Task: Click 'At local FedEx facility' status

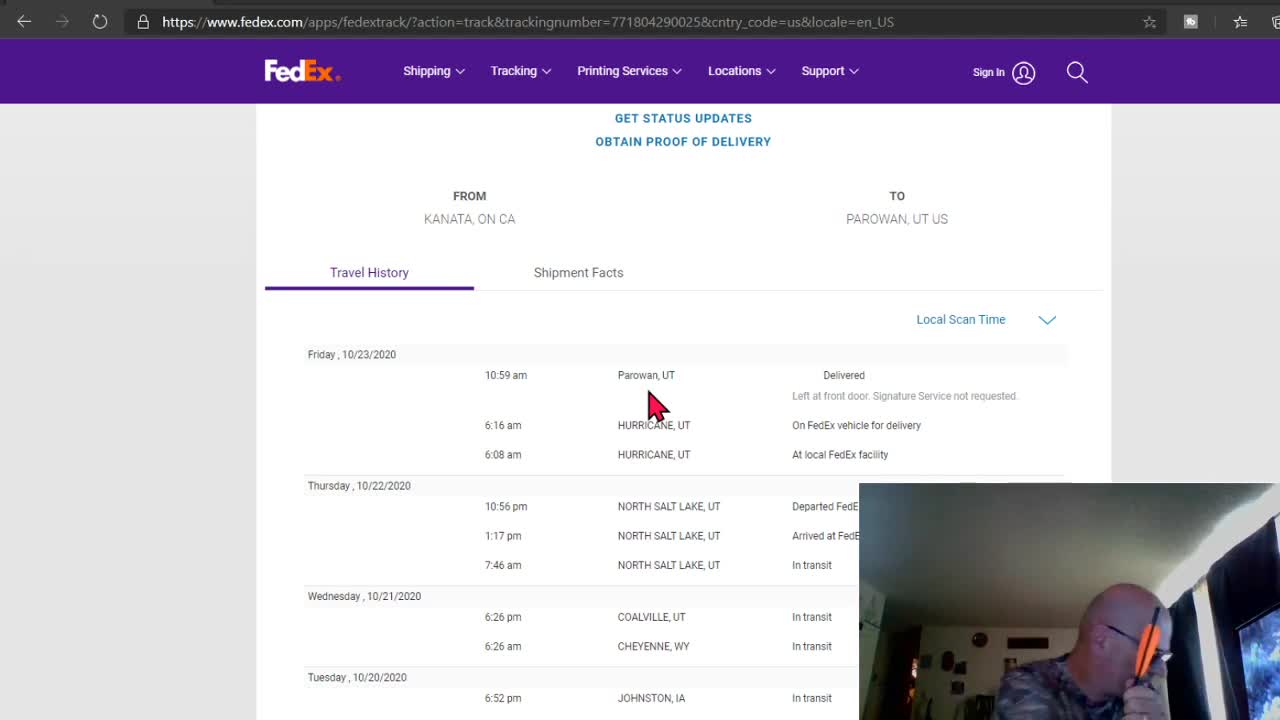Action: tap(840, 455)
